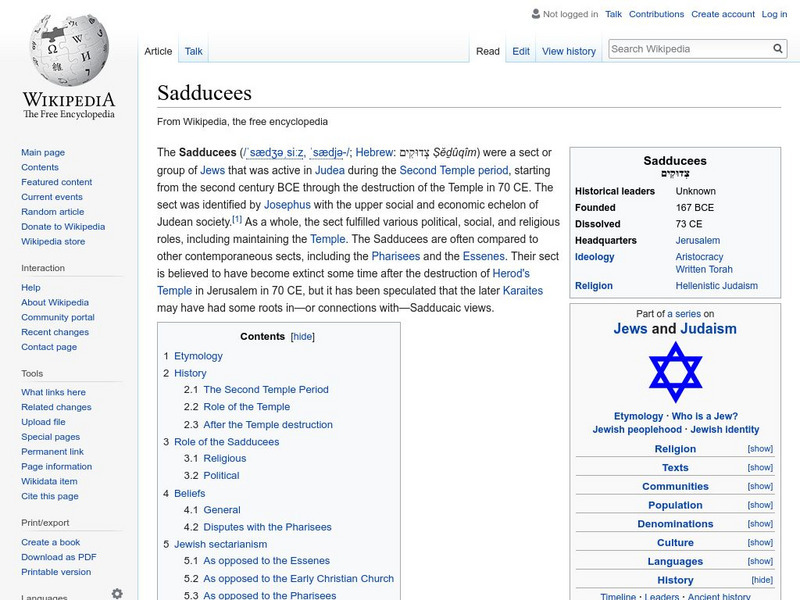Go to Main page

point(43,153)
